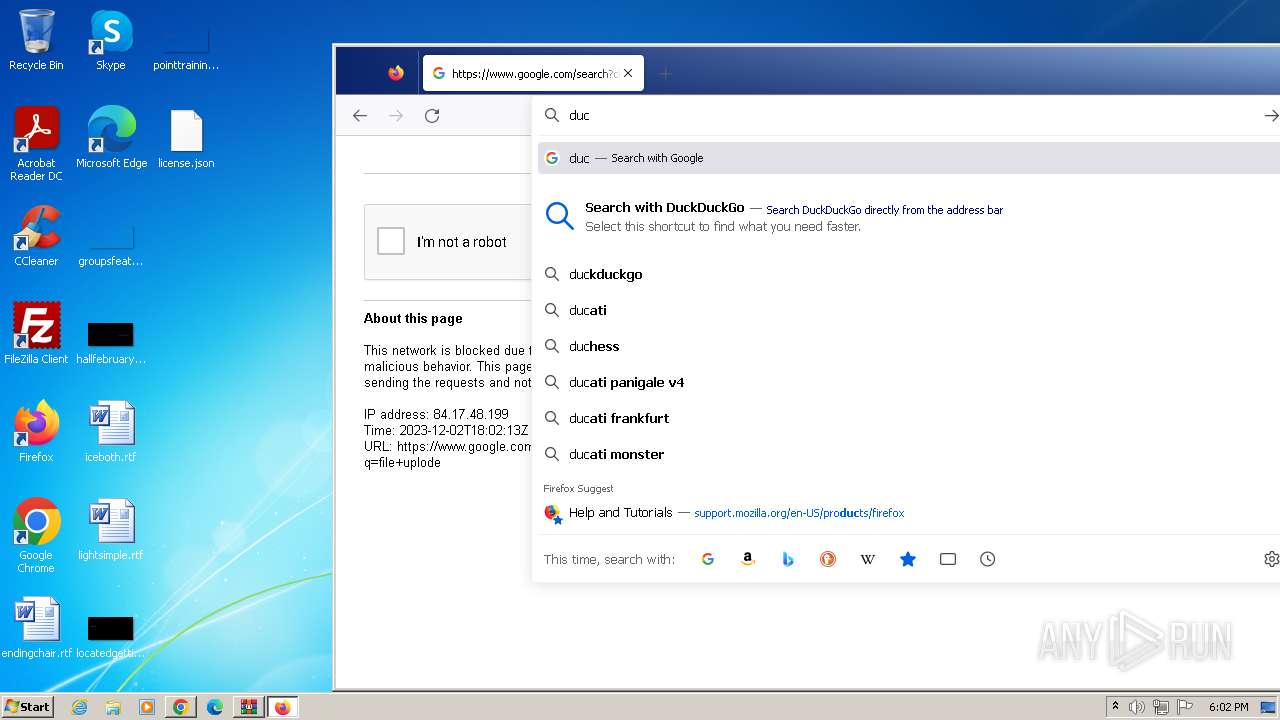The width and height of the screenshot is (1280, 720).
Task: Select the Search with DuckDuckGo shortcut
Action: pos(909,216)
